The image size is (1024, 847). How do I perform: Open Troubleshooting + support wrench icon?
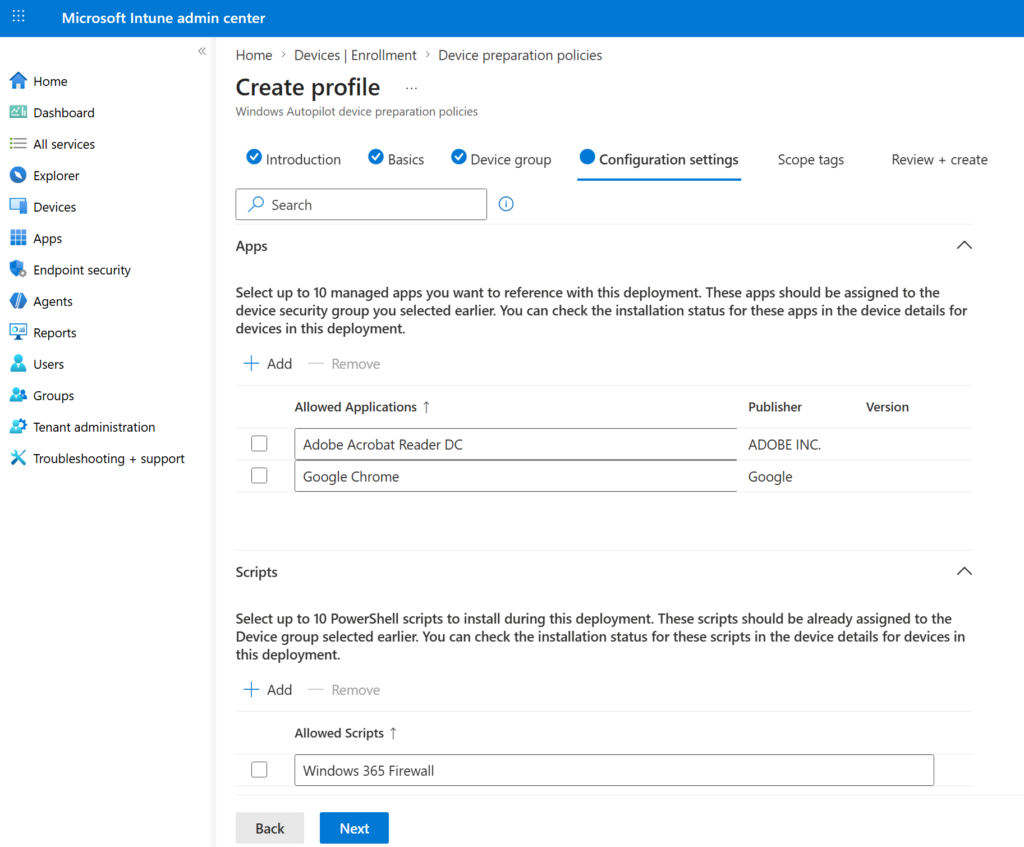tap(18, 459)
